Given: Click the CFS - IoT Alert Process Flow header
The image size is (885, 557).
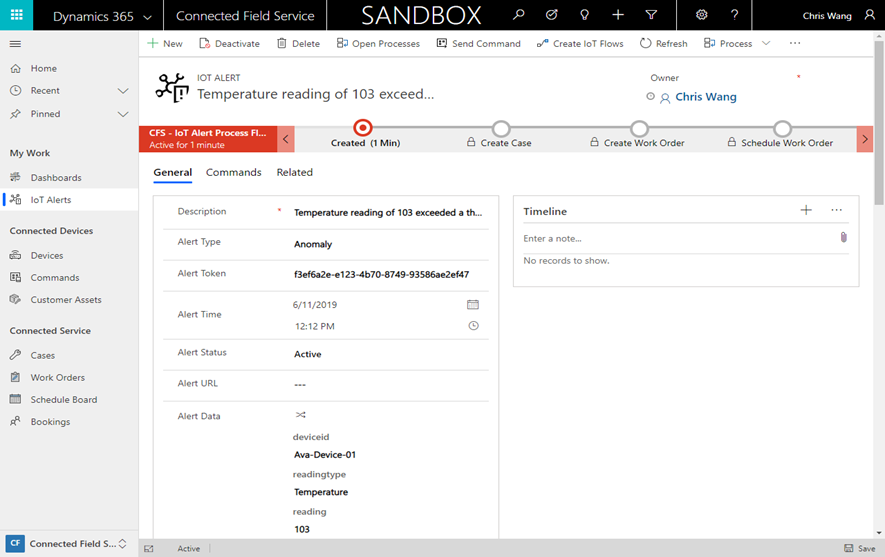Looking at the screenshot, I should (x=208, y=139).
